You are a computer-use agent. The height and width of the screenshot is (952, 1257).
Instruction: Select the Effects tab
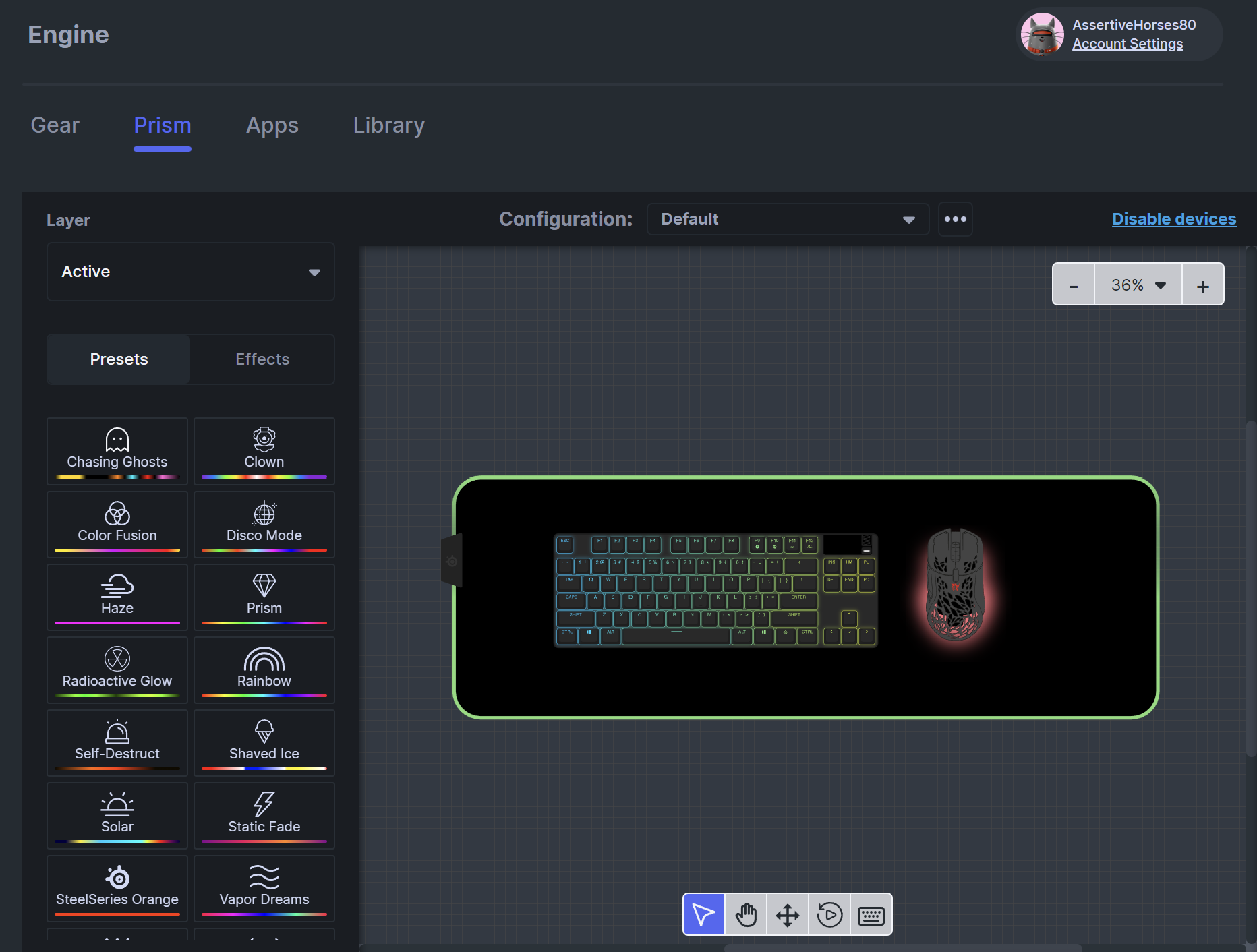tap(262, 359)
